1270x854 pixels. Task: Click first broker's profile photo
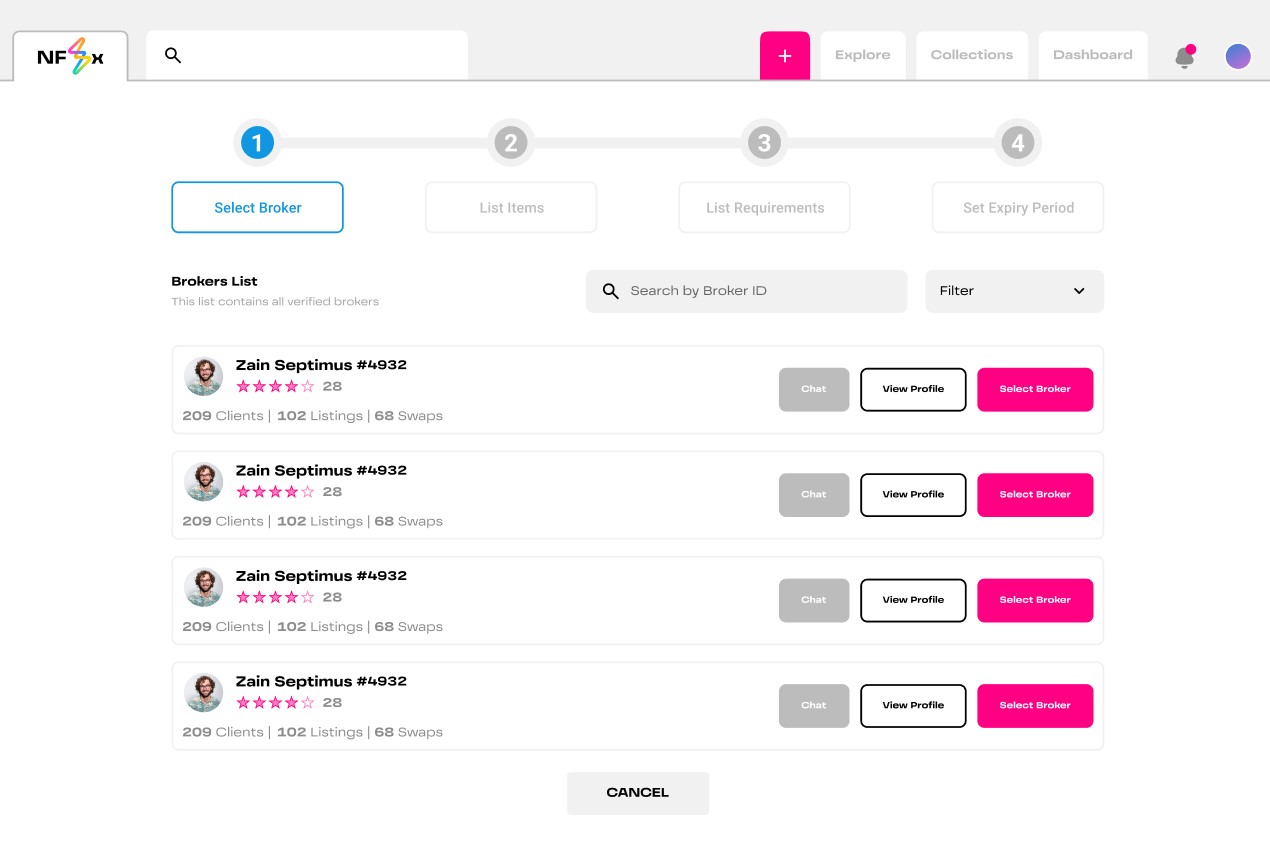pyautogui.click(x=204, y=377)
